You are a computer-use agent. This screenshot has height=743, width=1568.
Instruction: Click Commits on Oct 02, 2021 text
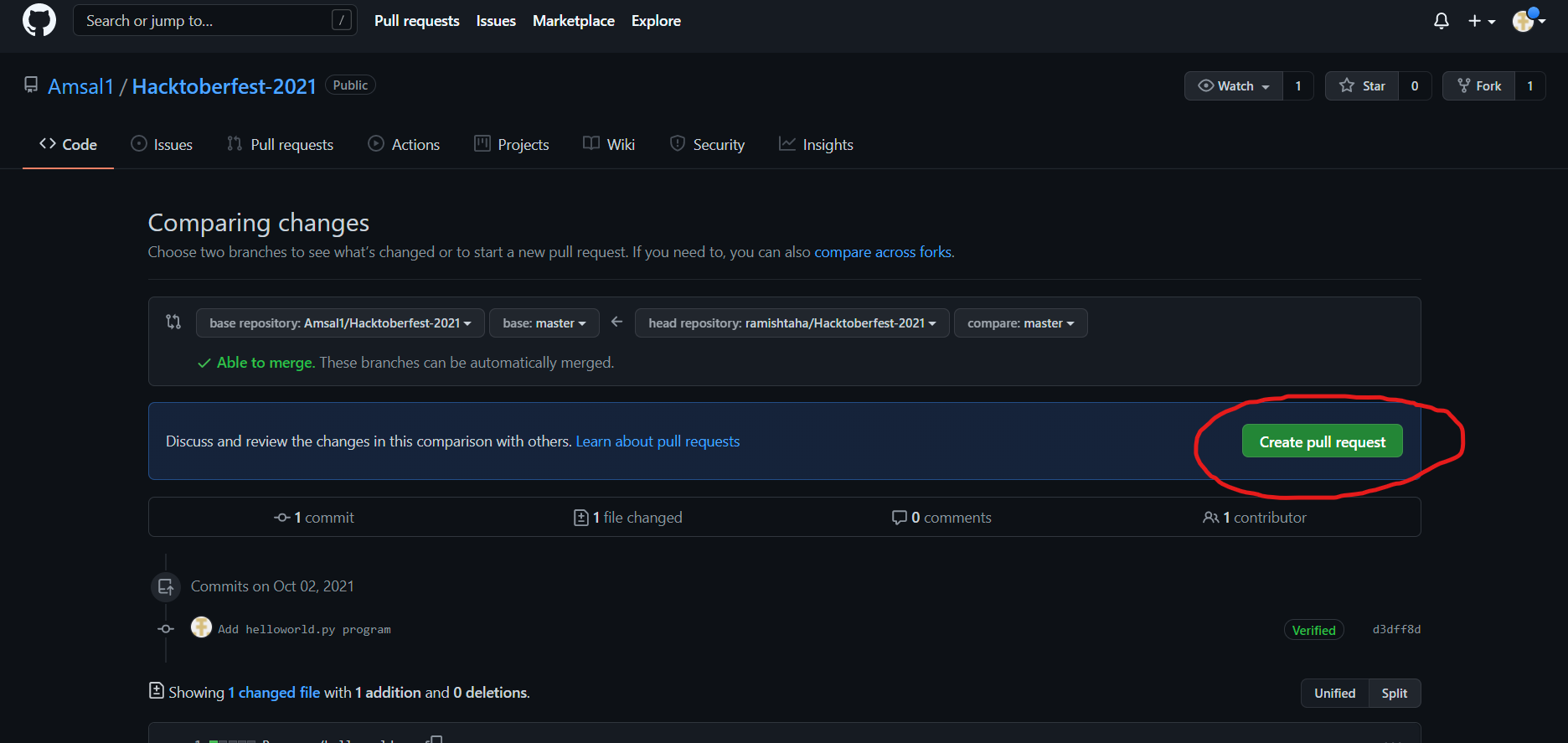[x=272, y=586]
